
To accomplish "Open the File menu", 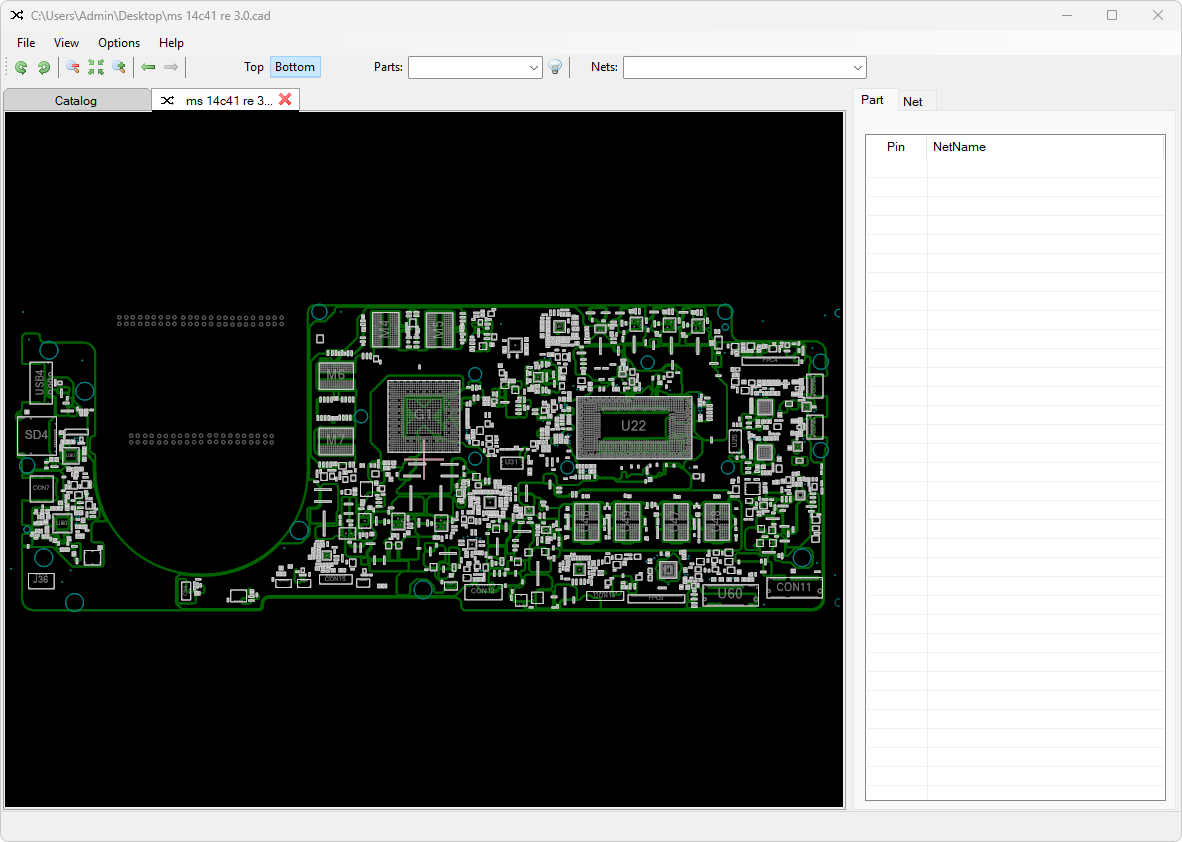I will [x=26, y=43].
